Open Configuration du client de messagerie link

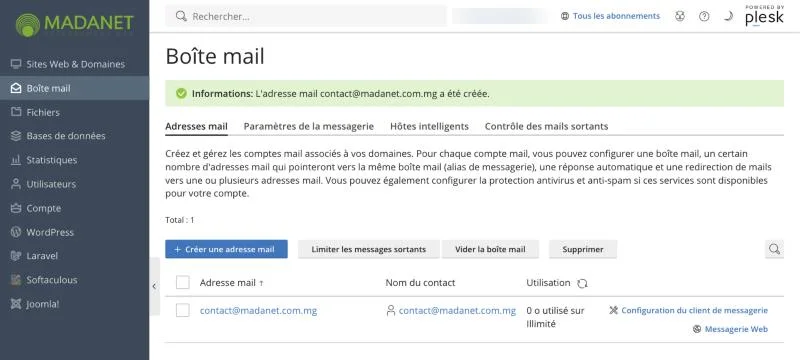click(694, 310)
